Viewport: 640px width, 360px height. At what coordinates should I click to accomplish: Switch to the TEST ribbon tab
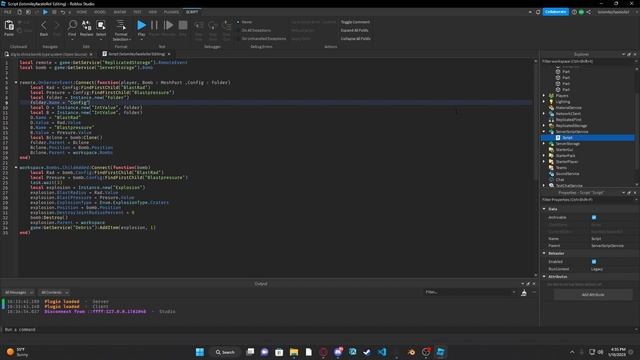(138, 12)
